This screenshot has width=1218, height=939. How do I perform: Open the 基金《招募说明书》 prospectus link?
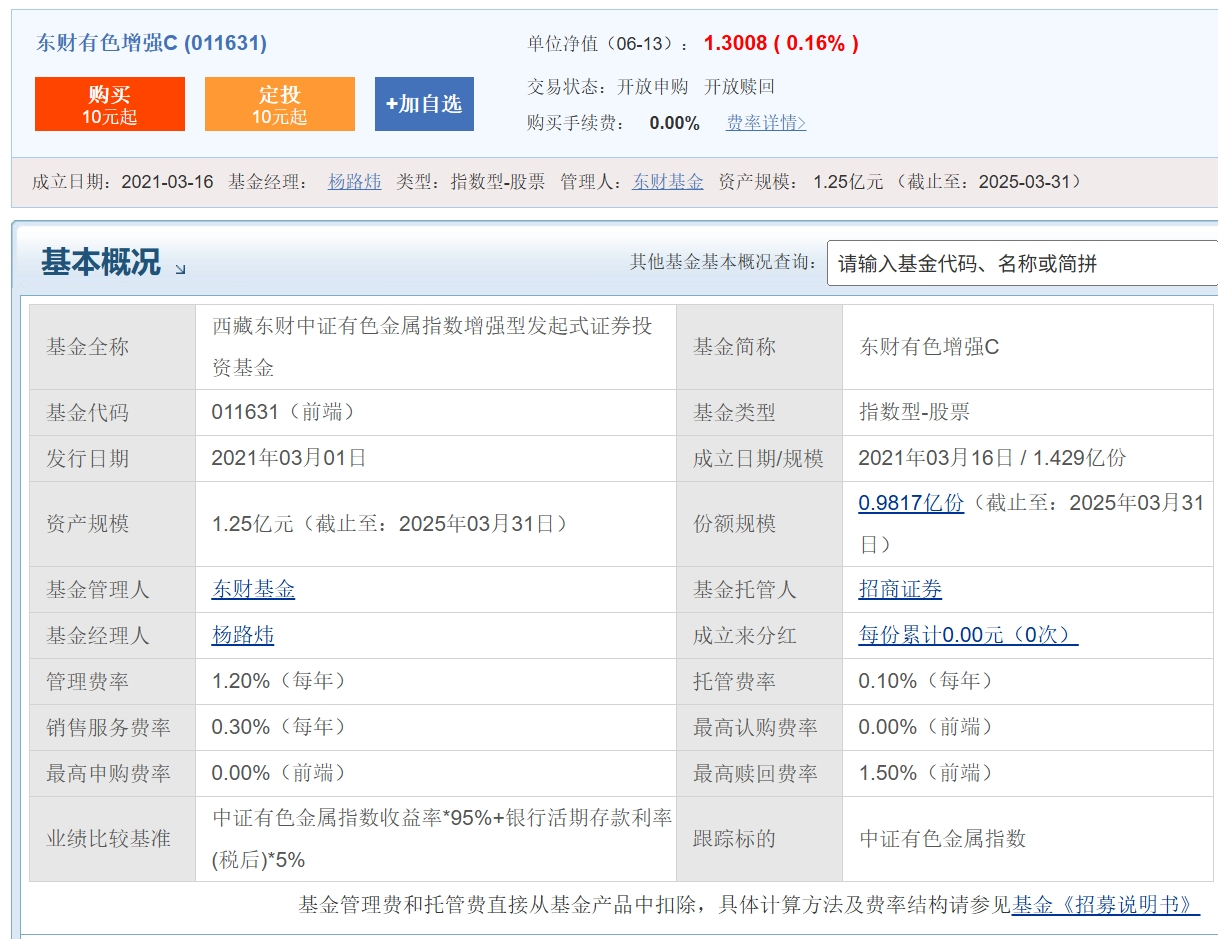(x=1106, y=905)
